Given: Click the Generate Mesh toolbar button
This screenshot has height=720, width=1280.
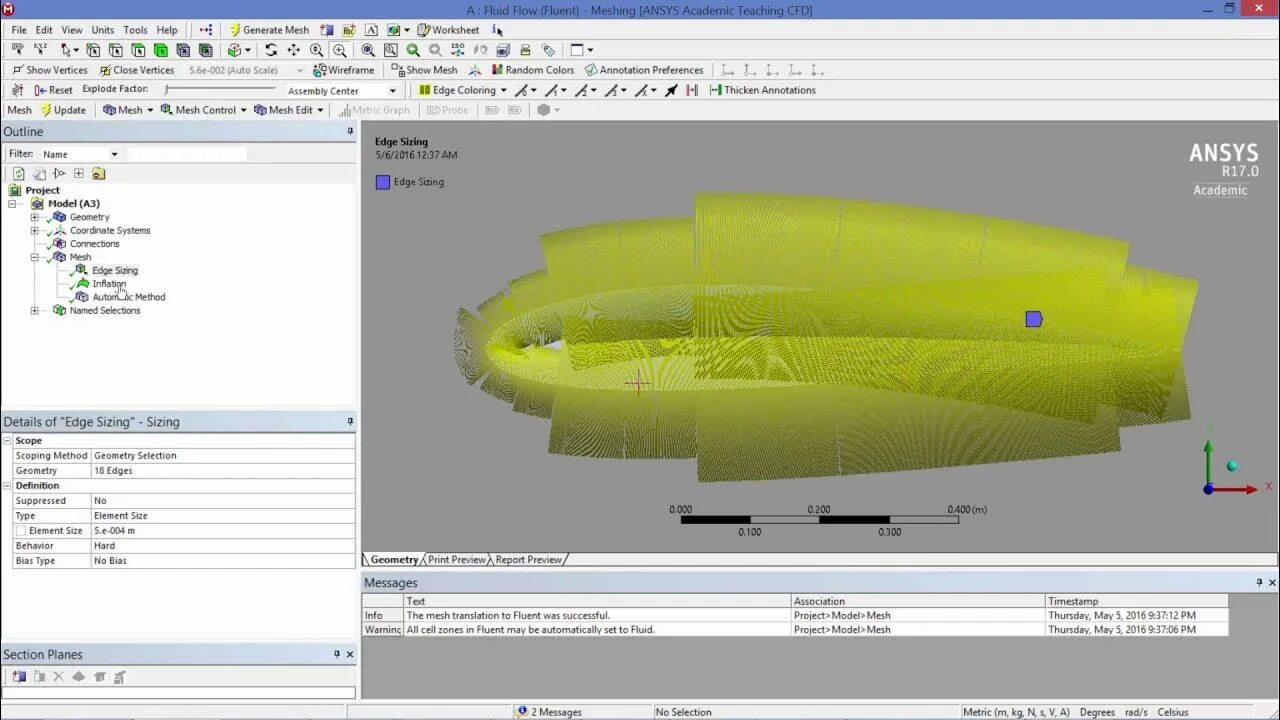Looking at the screenshot, I should pyautogui.click(x=269, y=30).
